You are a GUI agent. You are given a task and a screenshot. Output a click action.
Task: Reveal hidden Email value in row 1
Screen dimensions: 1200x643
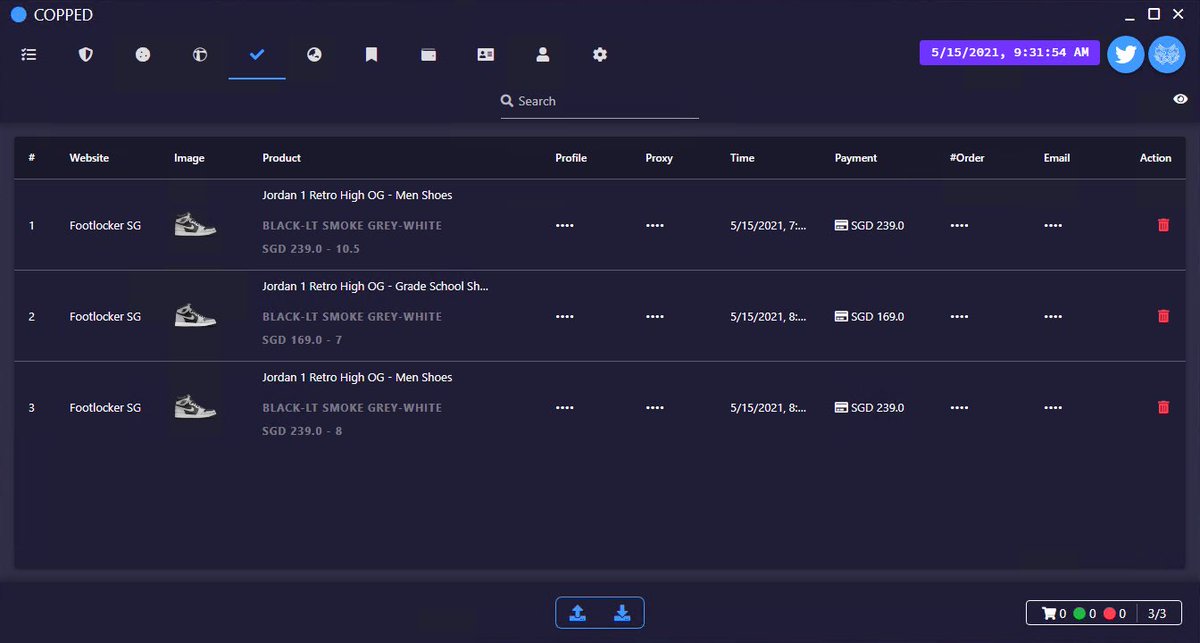pyautogui.click(x=1052, y=226)
